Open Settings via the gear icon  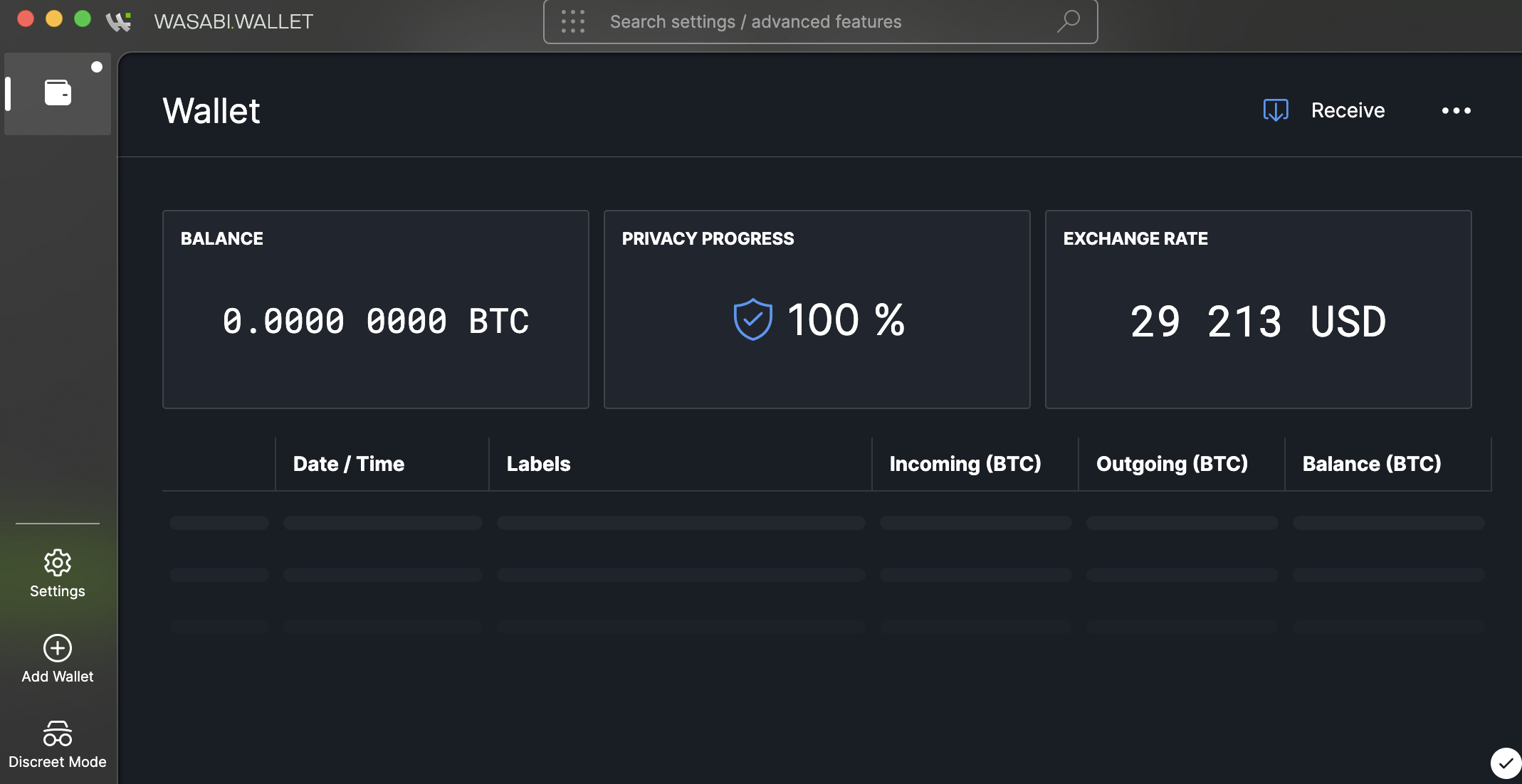(57, 562)
